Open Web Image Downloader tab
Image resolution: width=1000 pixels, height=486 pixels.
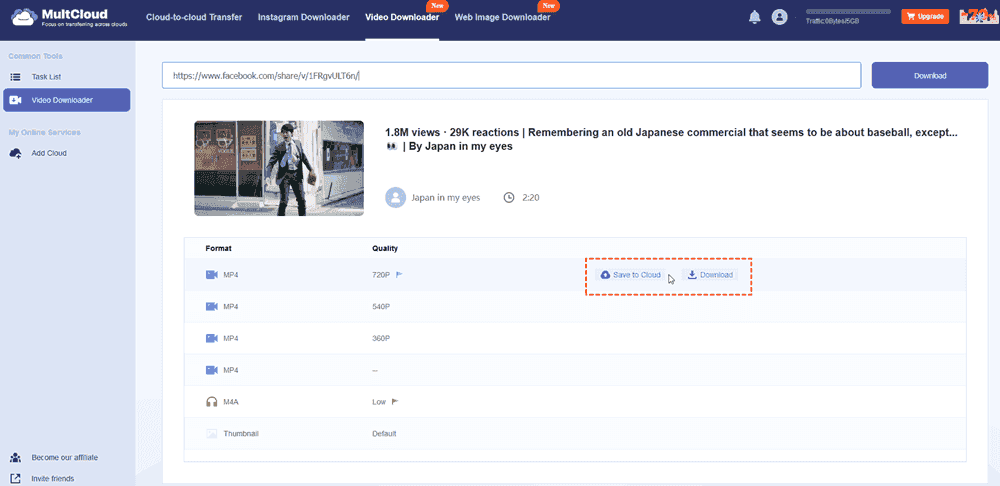(503, 17)
